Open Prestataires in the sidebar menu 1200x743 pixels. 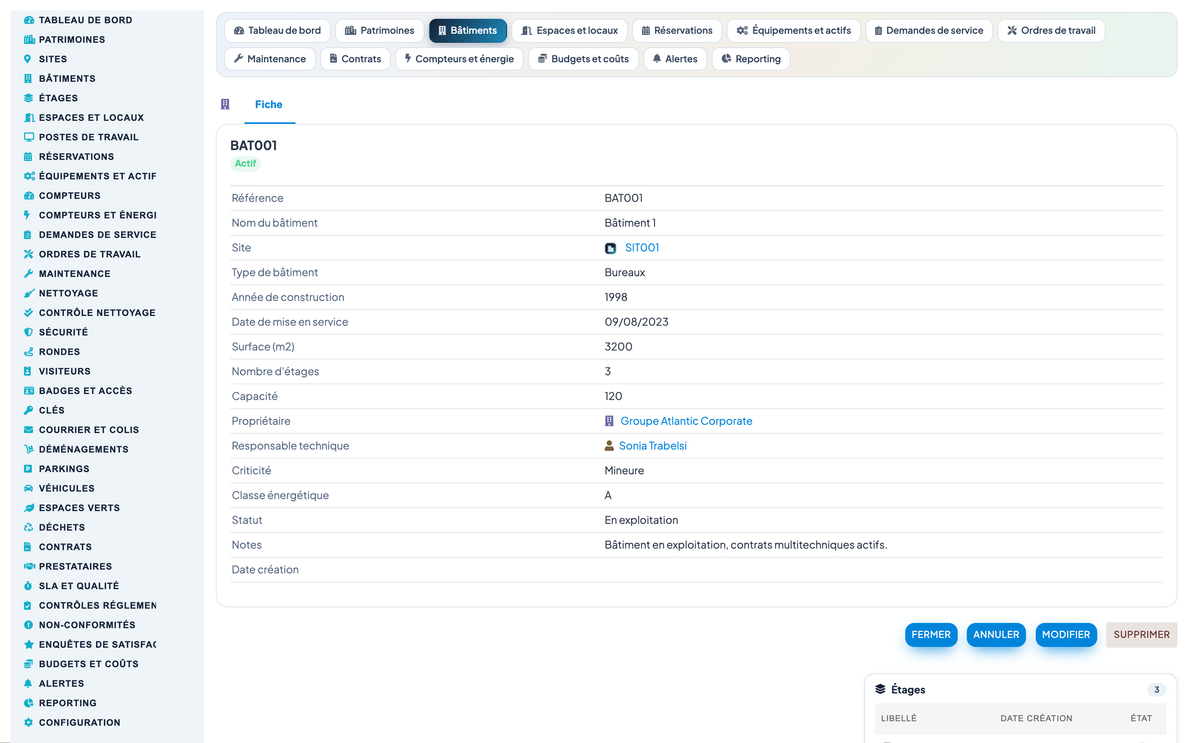(x=75, y=566)
